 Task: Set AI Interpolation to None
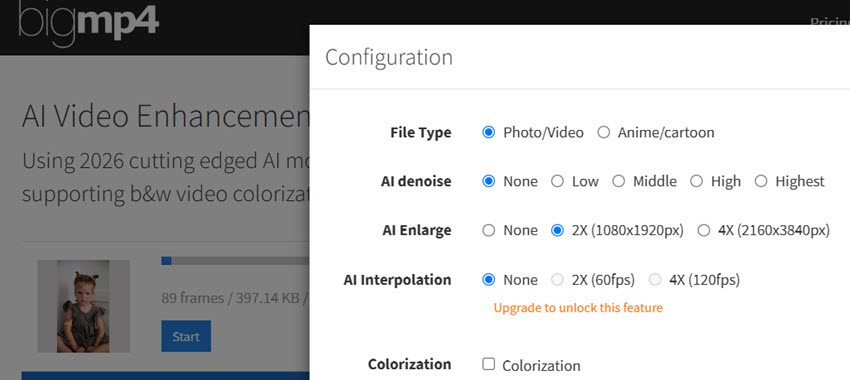pyautogui.click(x=488, y=280)
